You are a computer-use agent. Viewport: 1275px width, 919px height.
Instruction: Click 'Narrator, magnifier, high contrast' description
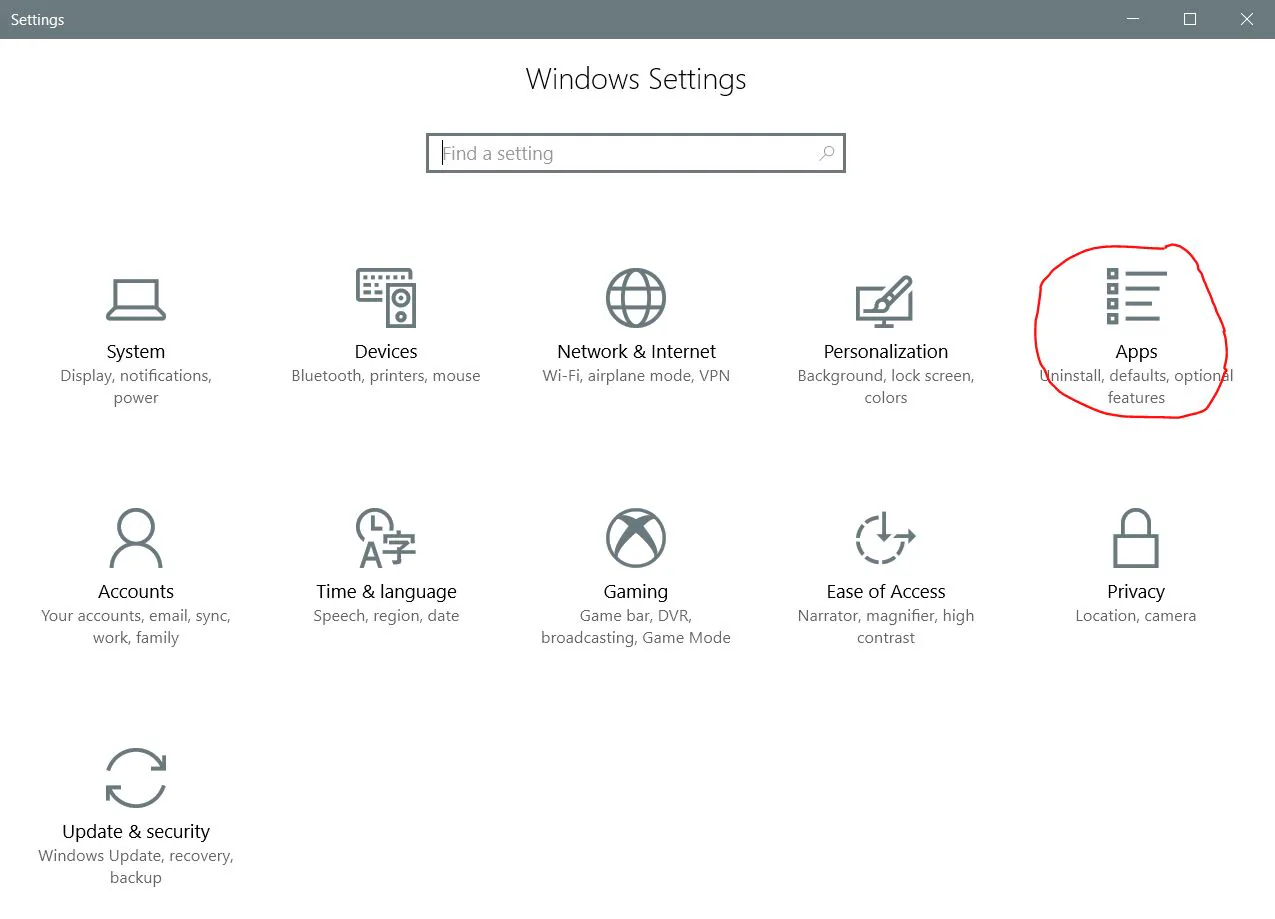(x=886, y=627)
